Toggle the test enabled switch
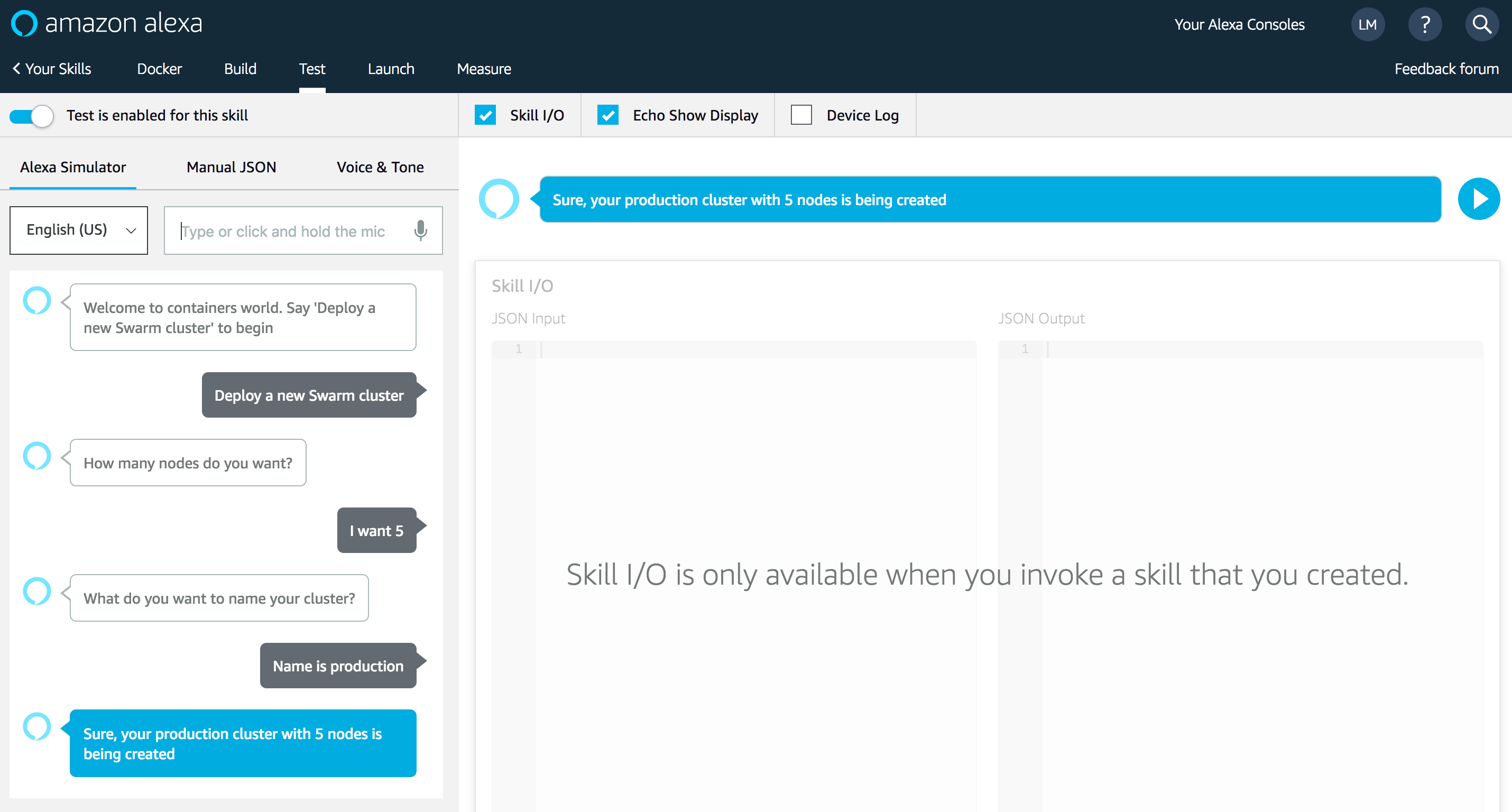The width and height of the screenshot is (1512, 812). [32, 116]
